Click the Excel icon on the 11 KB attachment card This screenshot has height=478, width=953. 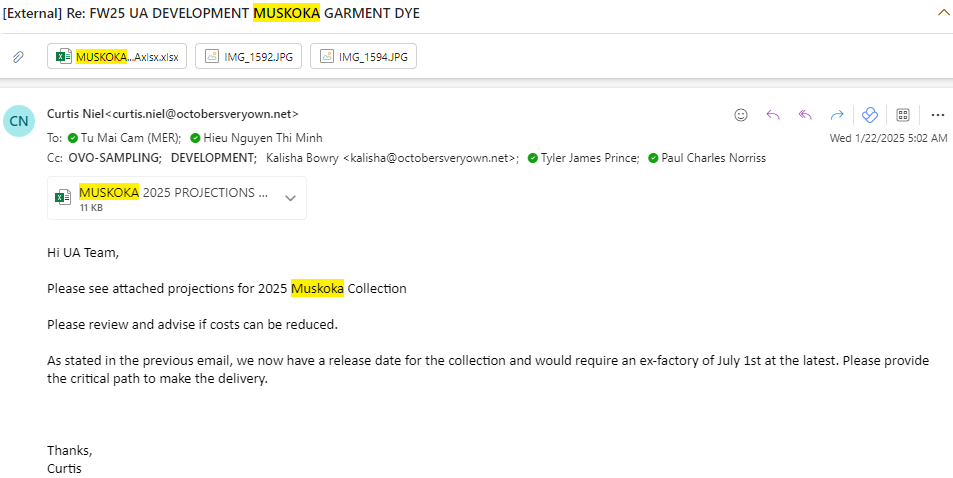63,198
